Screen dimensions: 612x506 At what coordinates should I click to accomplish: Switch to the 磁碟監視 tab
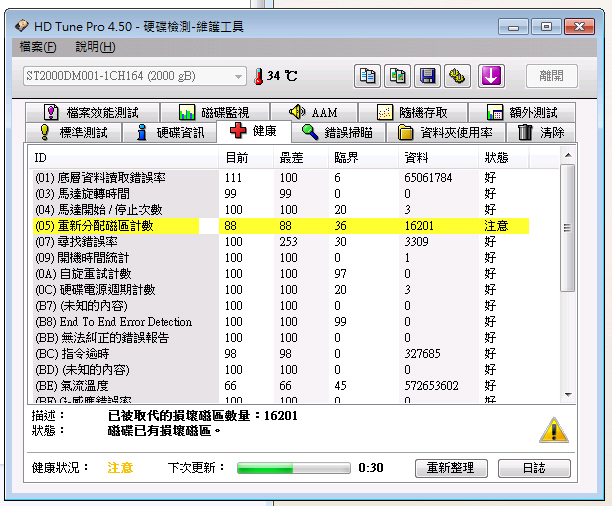[x=215, y=113]
